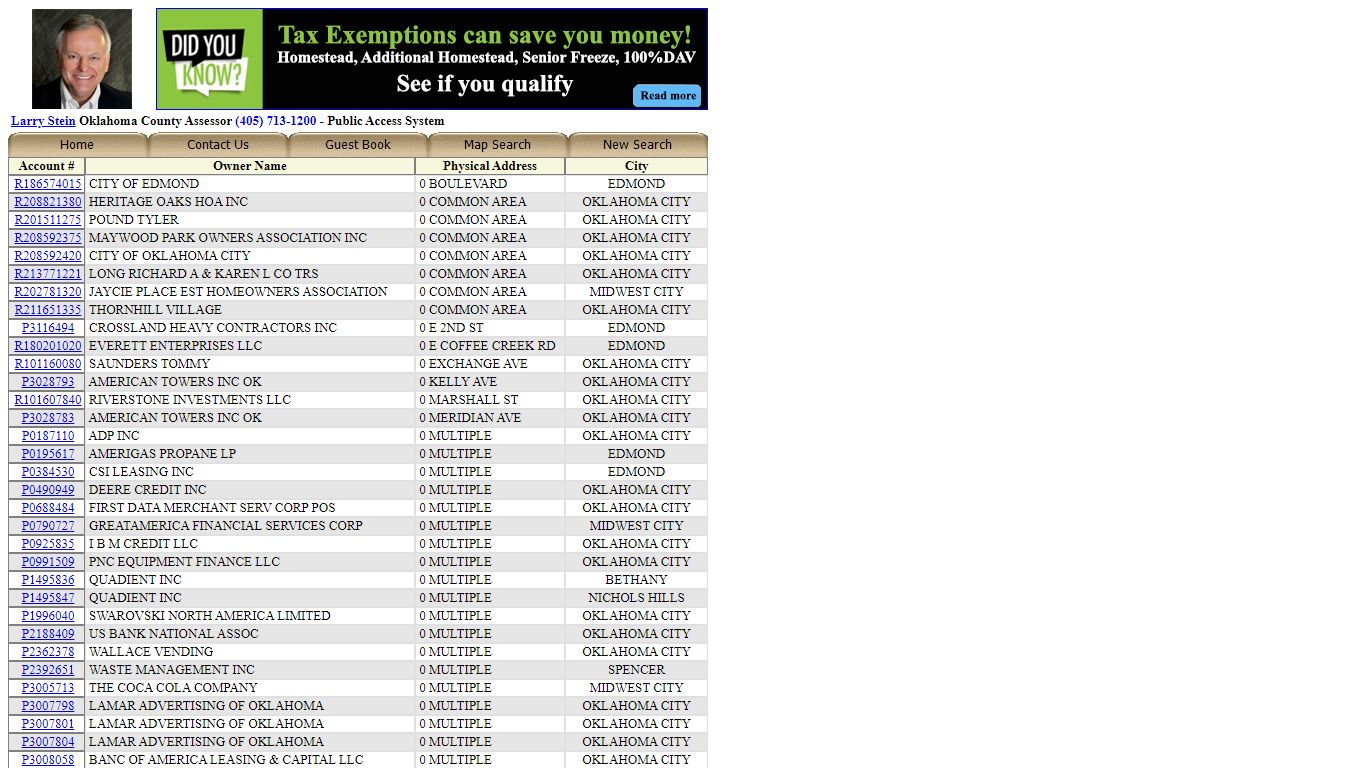This screenshot has width=1366, height=768.
Task: Open account R201511275
Action: 48,220
